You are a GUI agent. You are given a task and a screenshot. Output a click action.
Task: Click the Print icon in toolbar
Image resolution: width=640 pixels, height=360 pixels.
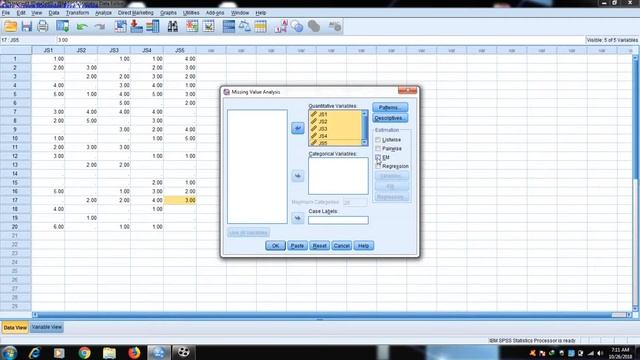pyautogui.click(x=42, y=27)
